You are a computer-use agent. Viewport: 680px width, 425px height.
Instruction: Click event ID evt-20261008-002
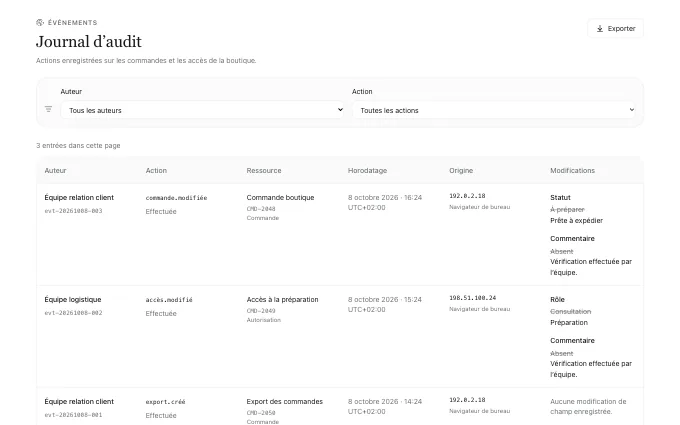pyautogui.click(x=73, y=313)
